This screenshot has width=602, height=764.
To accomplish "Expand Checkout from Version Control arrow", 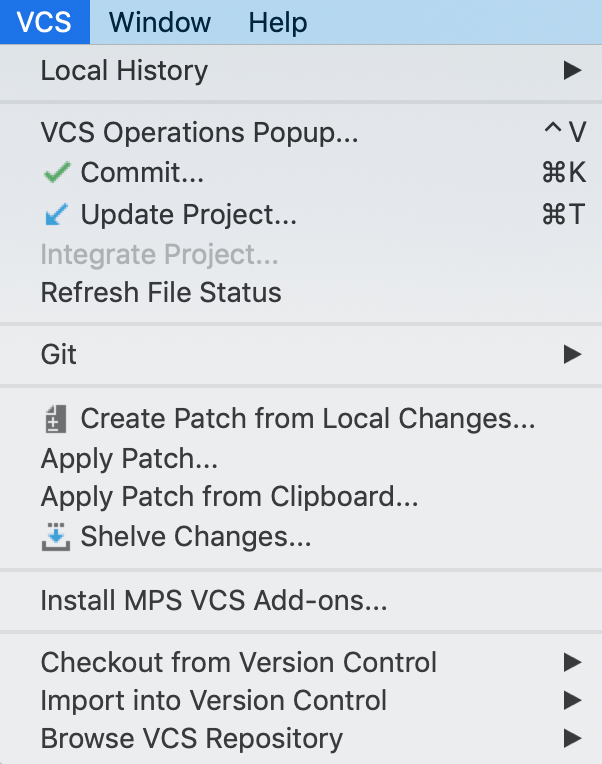I will pos(572,662).
